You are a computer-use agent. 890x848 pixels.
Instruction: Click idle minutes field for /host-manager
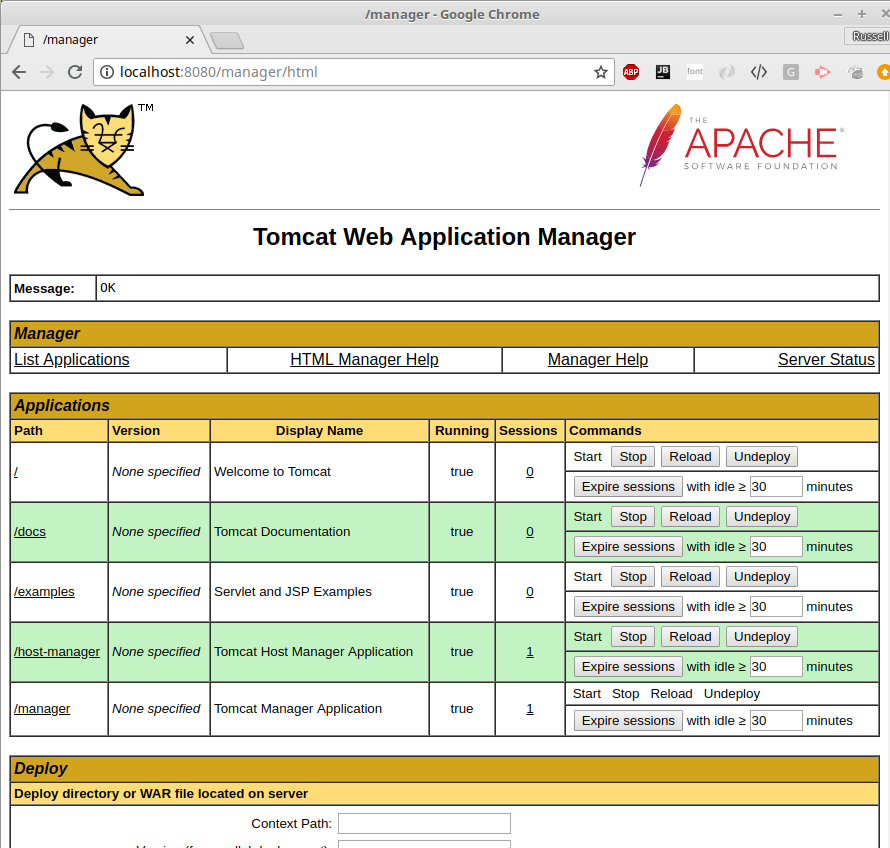776,666
